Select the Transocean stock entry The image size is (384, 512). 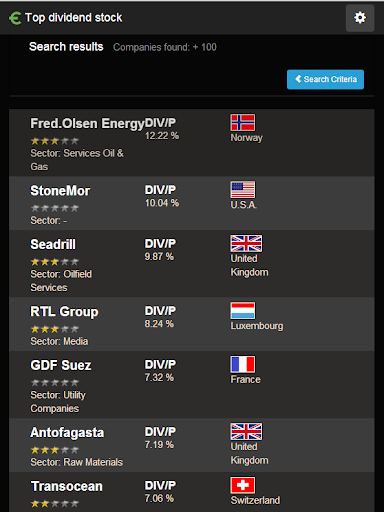coord(192,492)
